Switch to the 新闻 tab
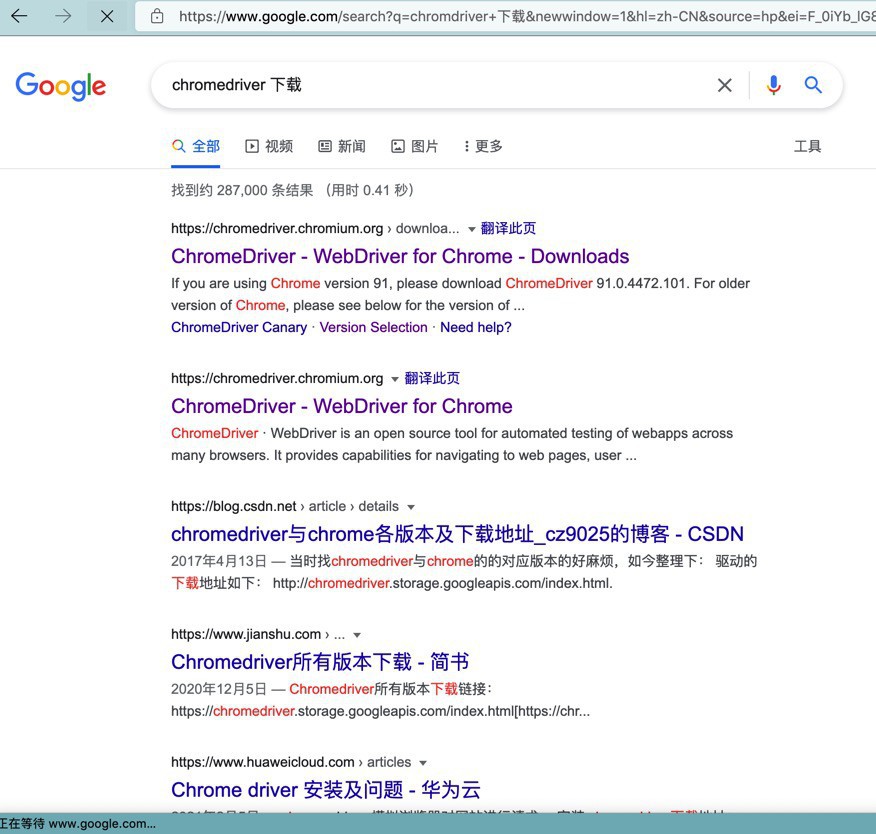 click(x=342, y=146)
